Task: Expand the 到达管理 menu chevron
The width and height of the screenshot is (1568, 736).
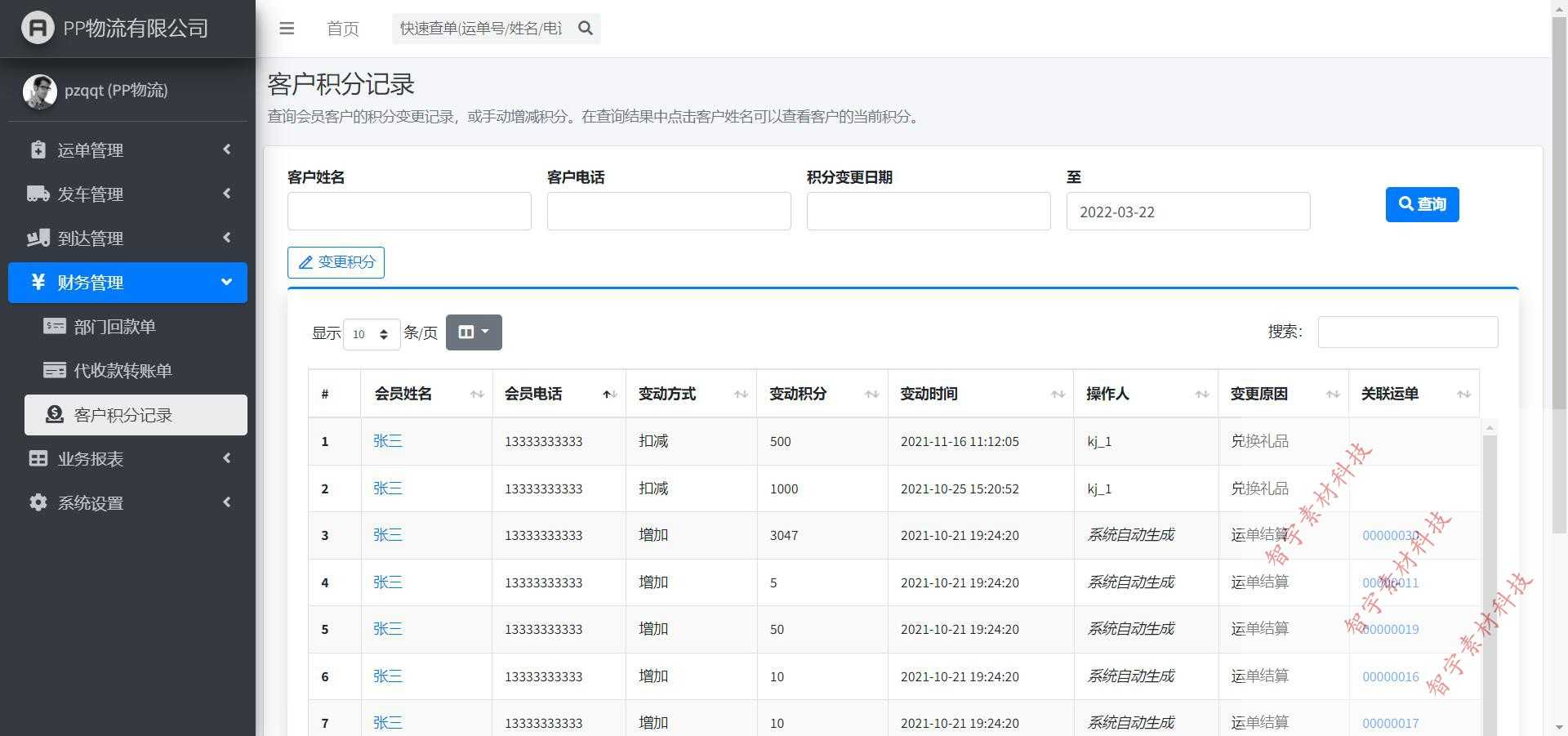Action: click(226, 238)
